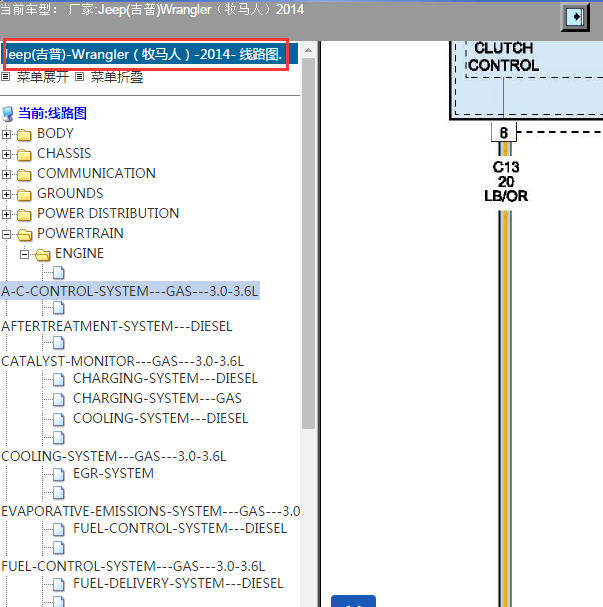
Task: Click the C13 20 LB/OR wire label
Action: pos(506,182)
